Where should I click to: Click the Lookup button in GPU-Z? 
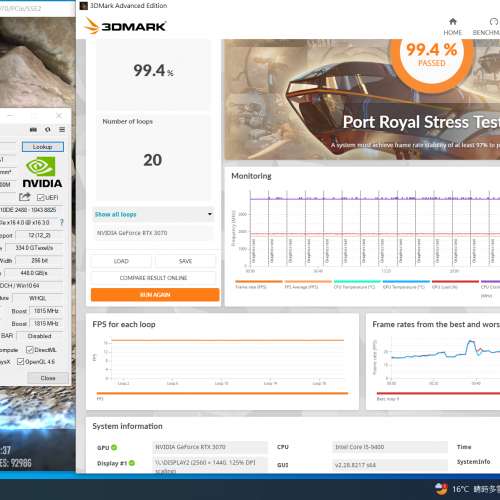point(43,147)
